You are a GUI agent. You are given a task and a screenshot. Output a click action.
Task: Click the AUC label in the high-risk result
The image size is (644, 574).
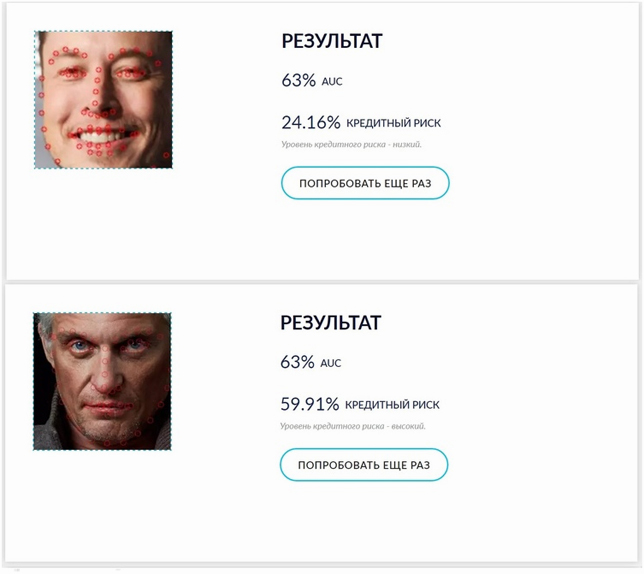point(331,363)
